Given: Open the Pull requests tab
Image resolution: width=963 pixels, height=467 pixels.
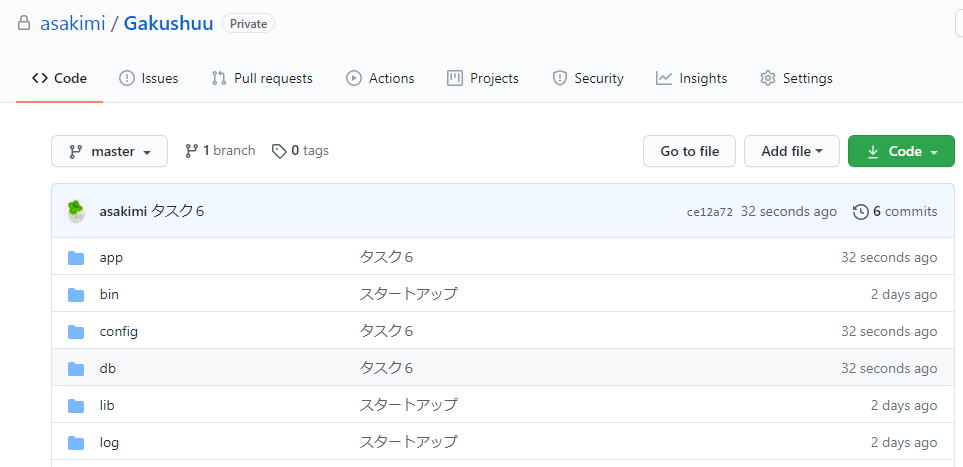Looking at the screenshot, I should click(x=262, y=79).
